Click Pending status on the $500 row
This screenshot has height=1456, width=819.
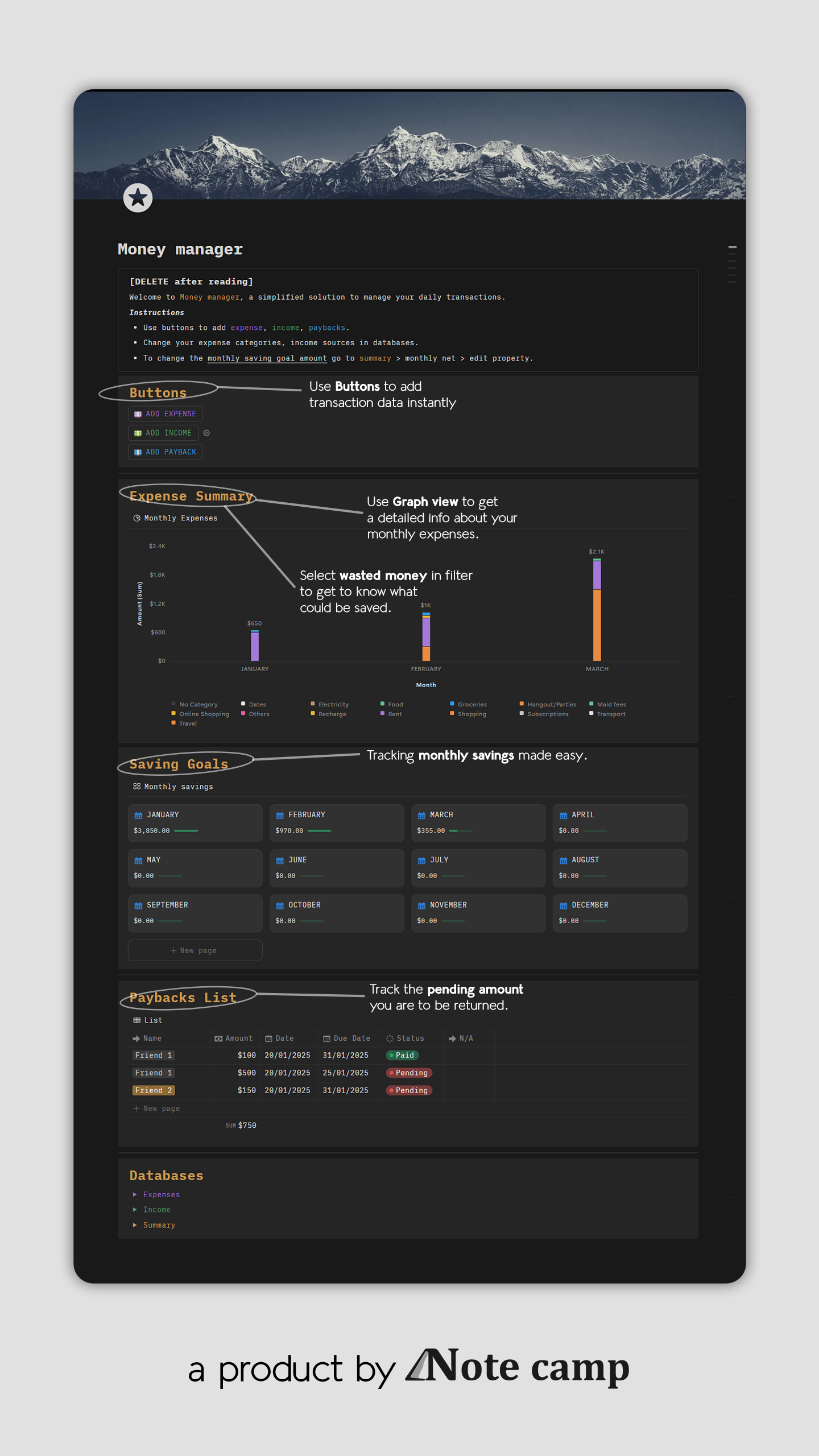[x=409, y=1073]
